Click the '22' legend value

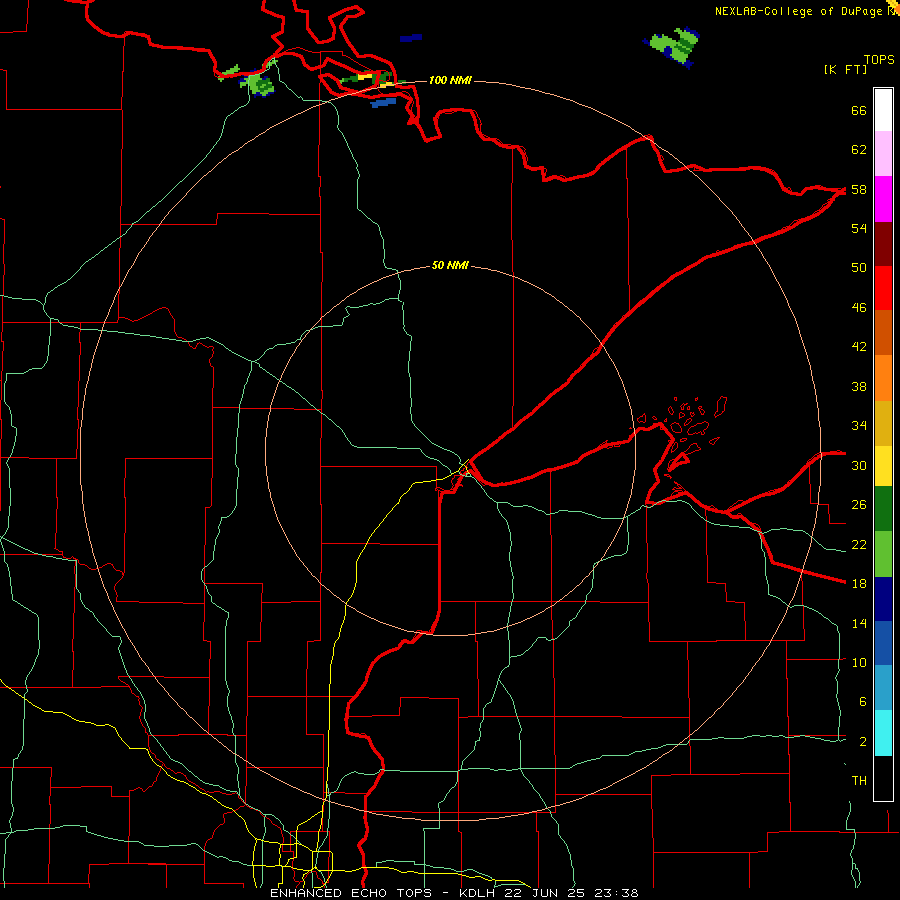tap(859, 544)
